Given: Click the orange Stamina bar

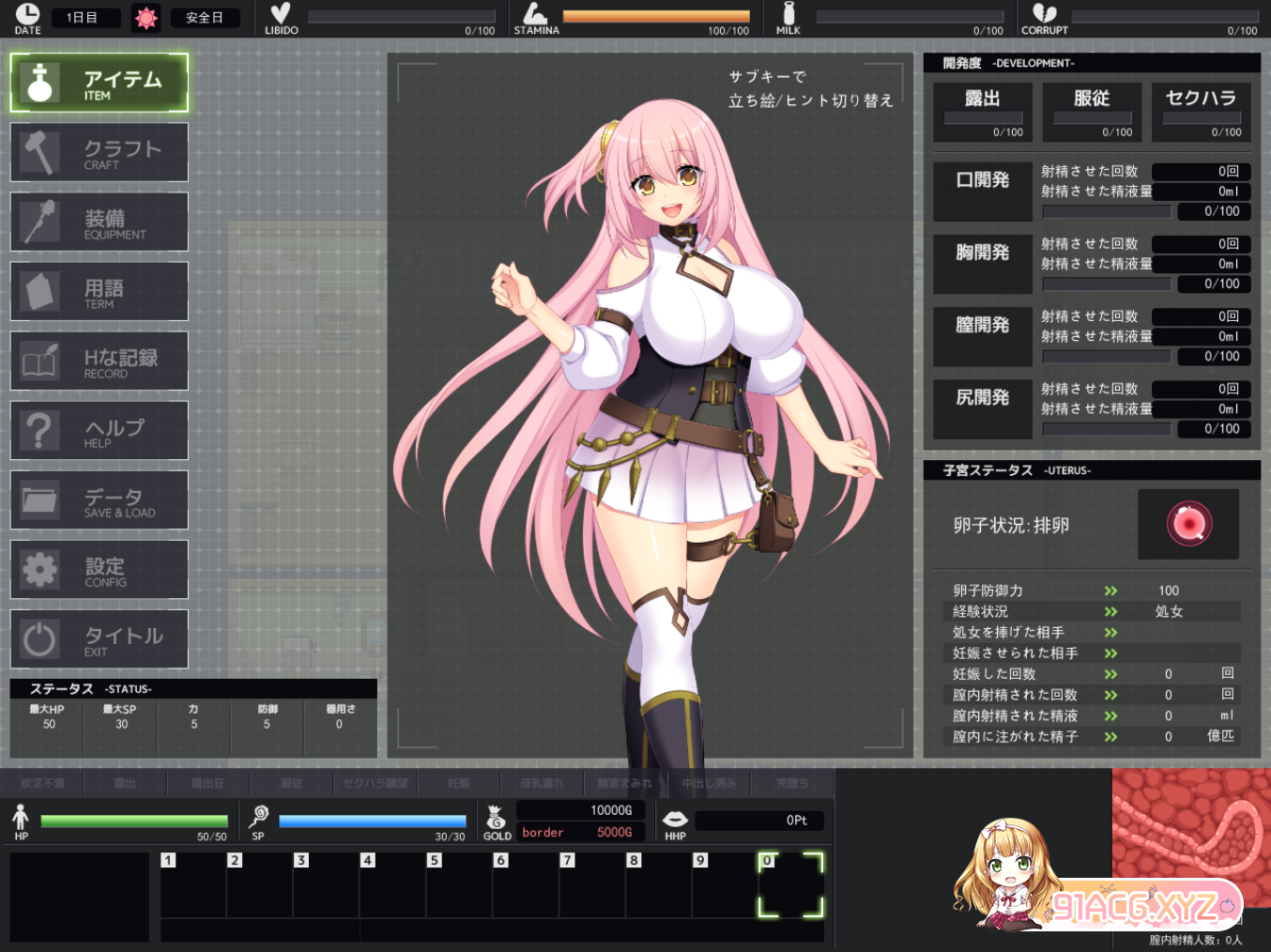Looking at the screenshot, I should [x=655, y=16].
